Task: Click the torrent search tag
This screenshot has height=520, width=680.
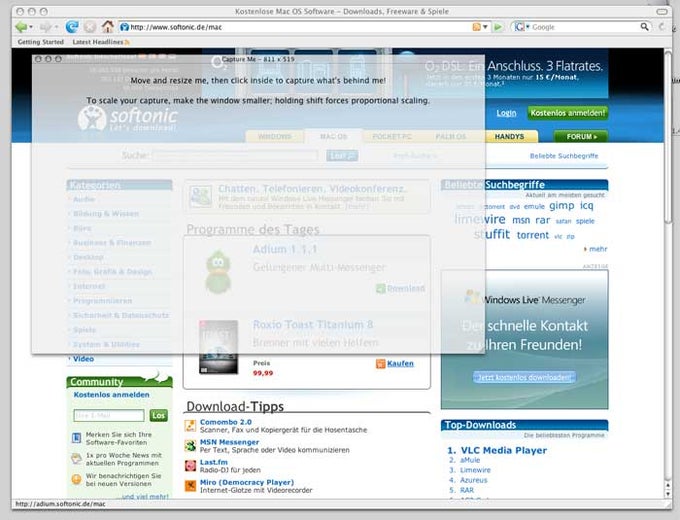Action: click(533, 235)
